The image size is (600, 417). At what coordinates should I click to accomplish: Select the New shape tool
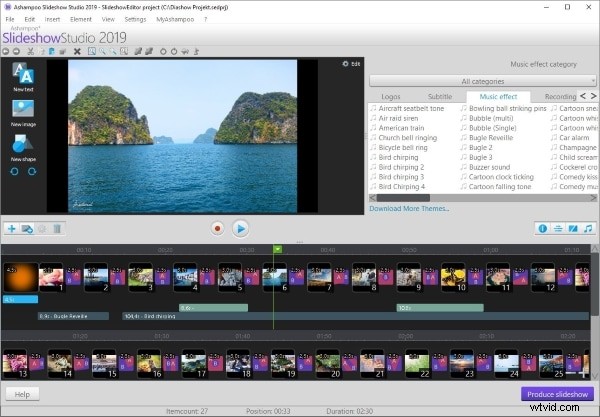click(x=23, y=145)
